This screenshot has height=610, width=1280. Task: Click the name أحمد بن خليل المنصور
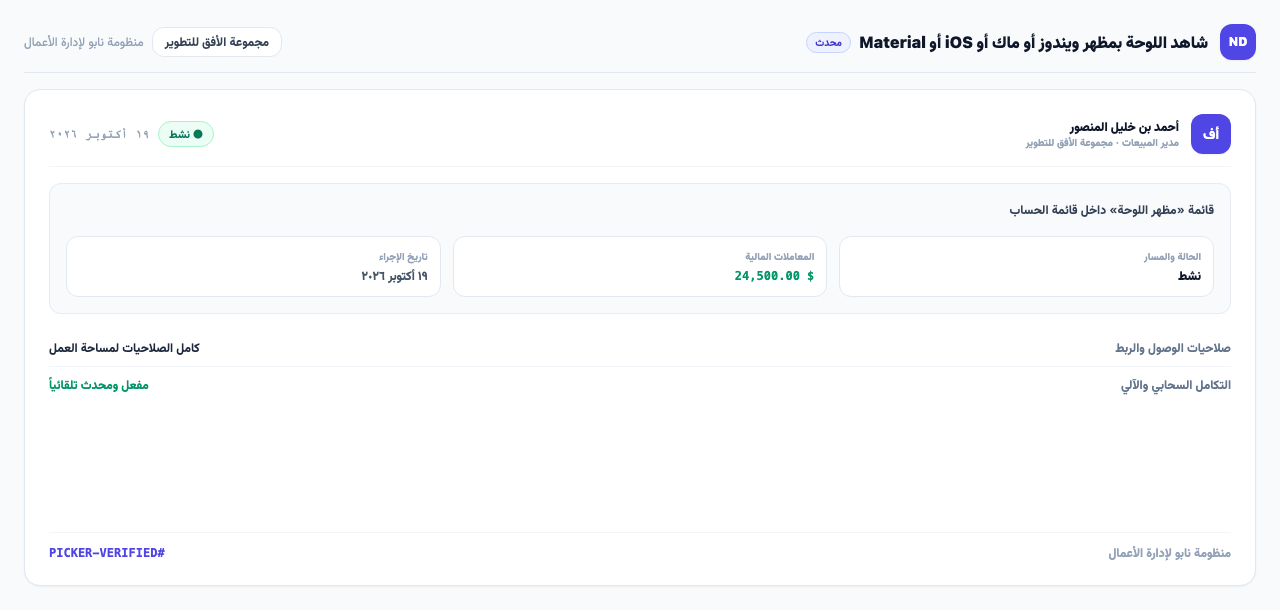(x=1124, y=127)
